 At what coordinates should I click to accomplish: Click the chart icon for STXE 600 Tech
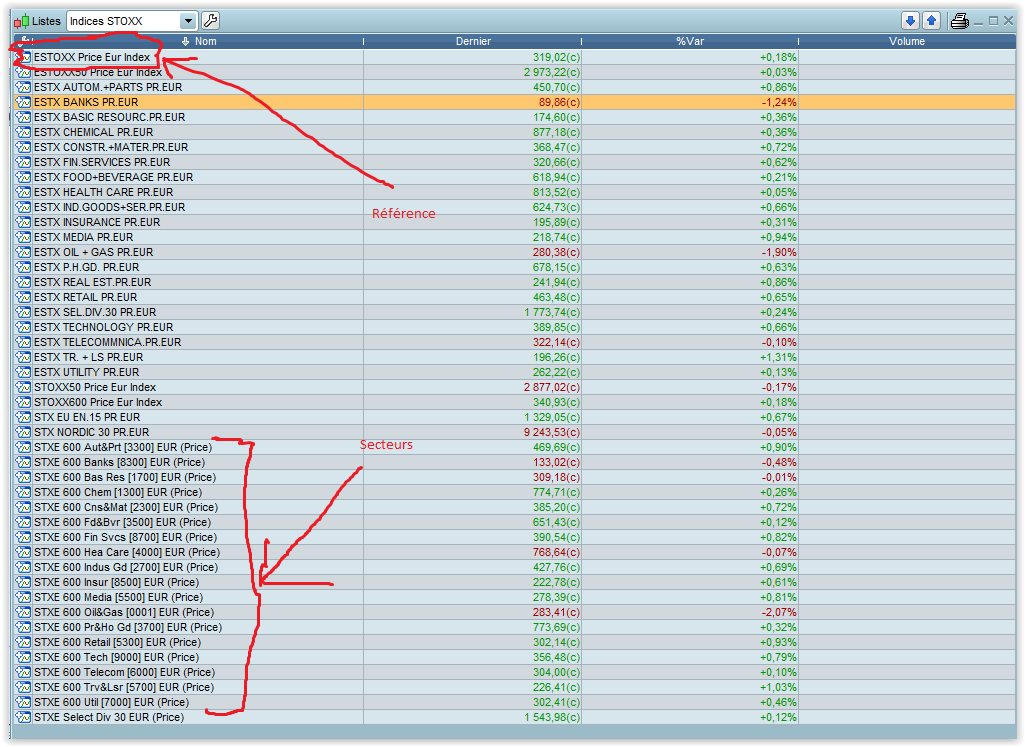coord(24,657)
